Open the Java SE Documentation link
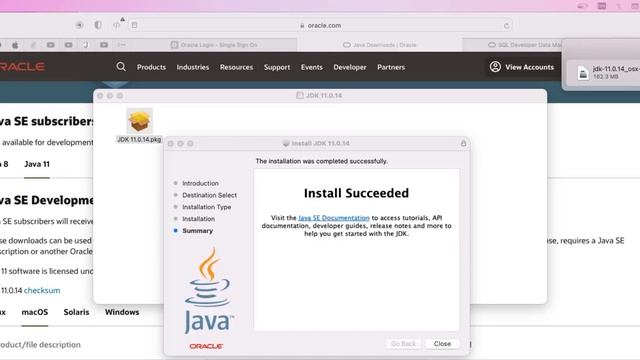 coord(333,218)
